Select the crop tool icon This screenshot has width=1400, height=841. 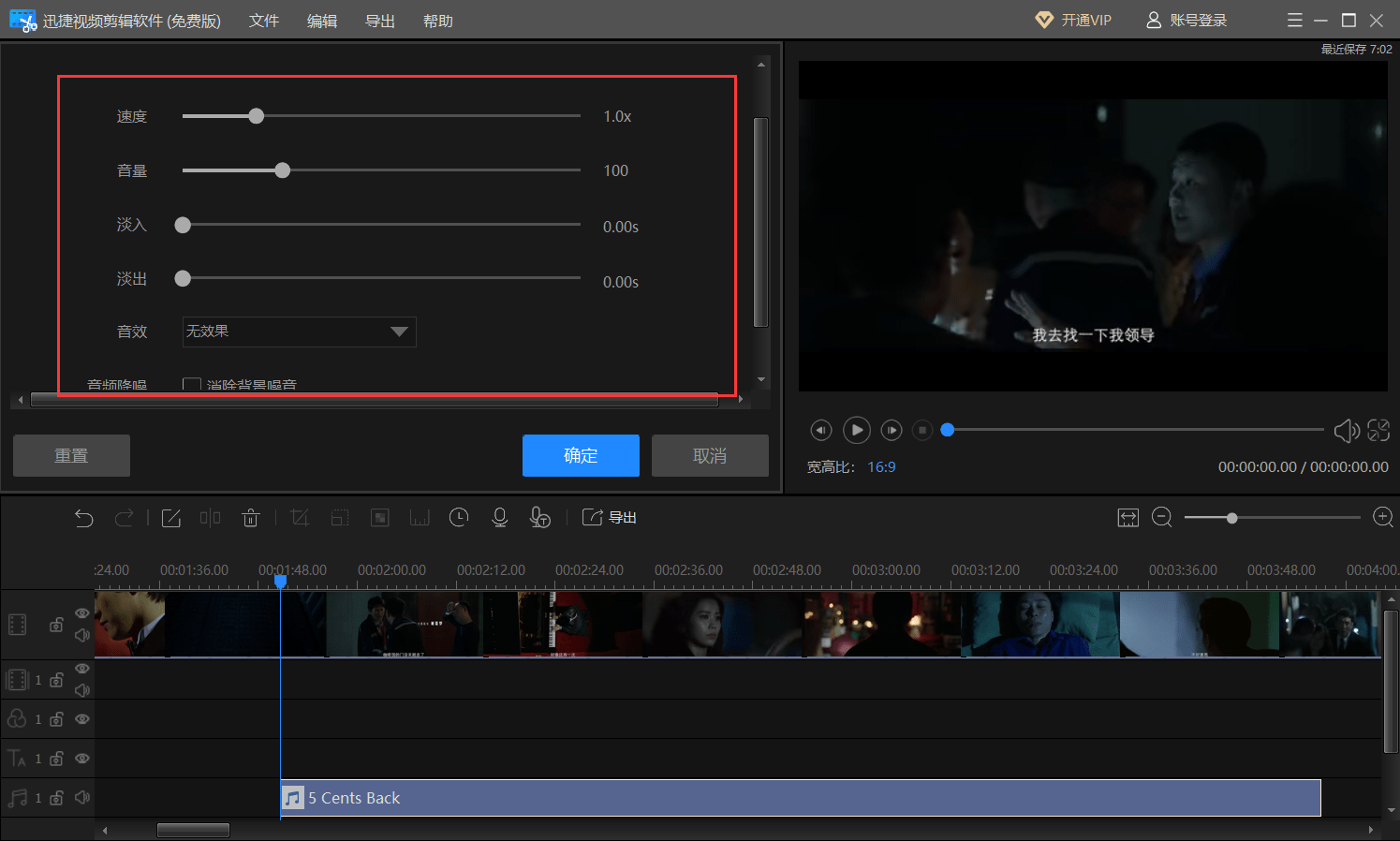point(300,518)
